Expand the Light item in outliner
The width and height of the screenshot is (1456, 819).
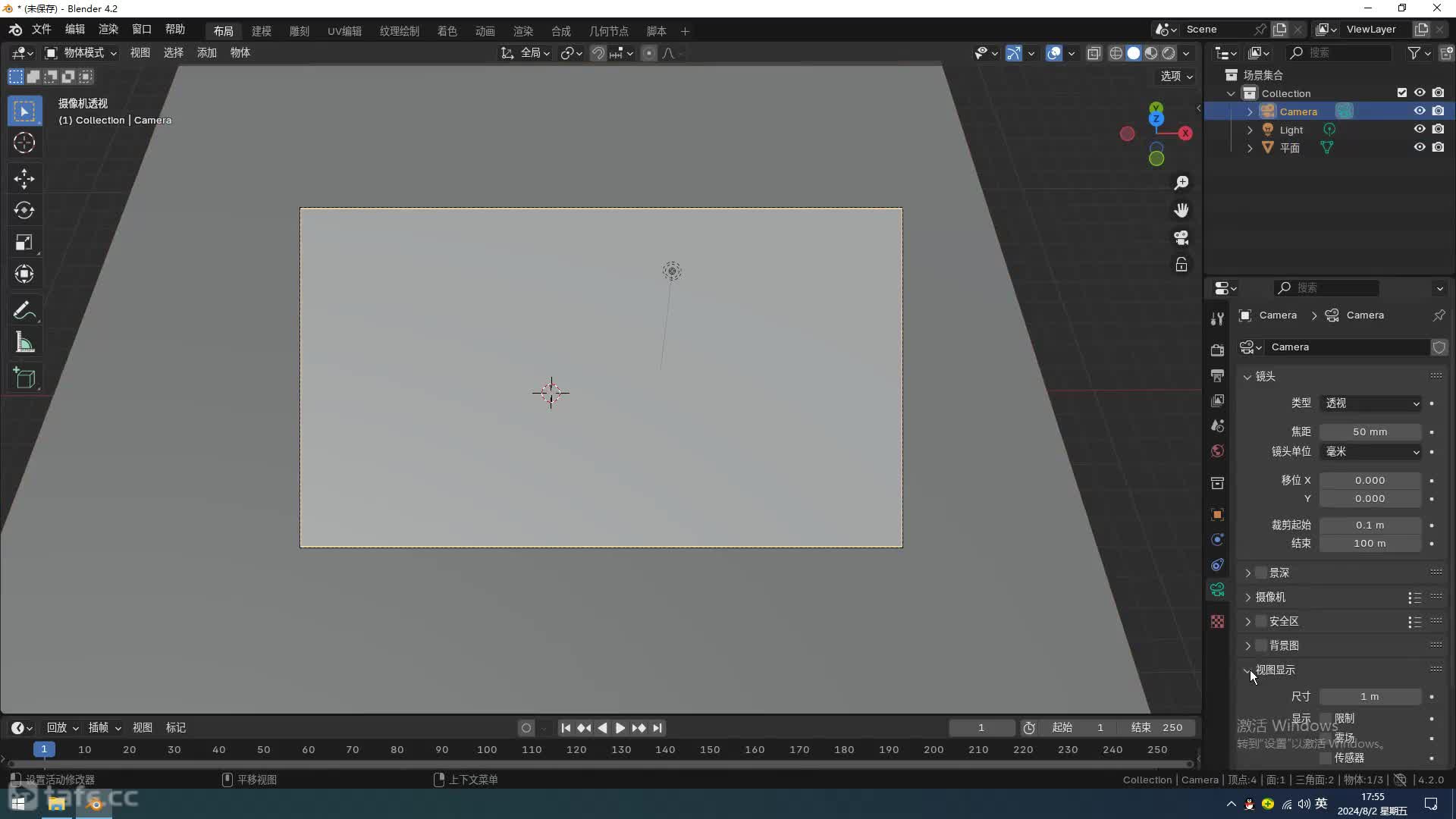pyautogui.click(x=1250, y=130)
